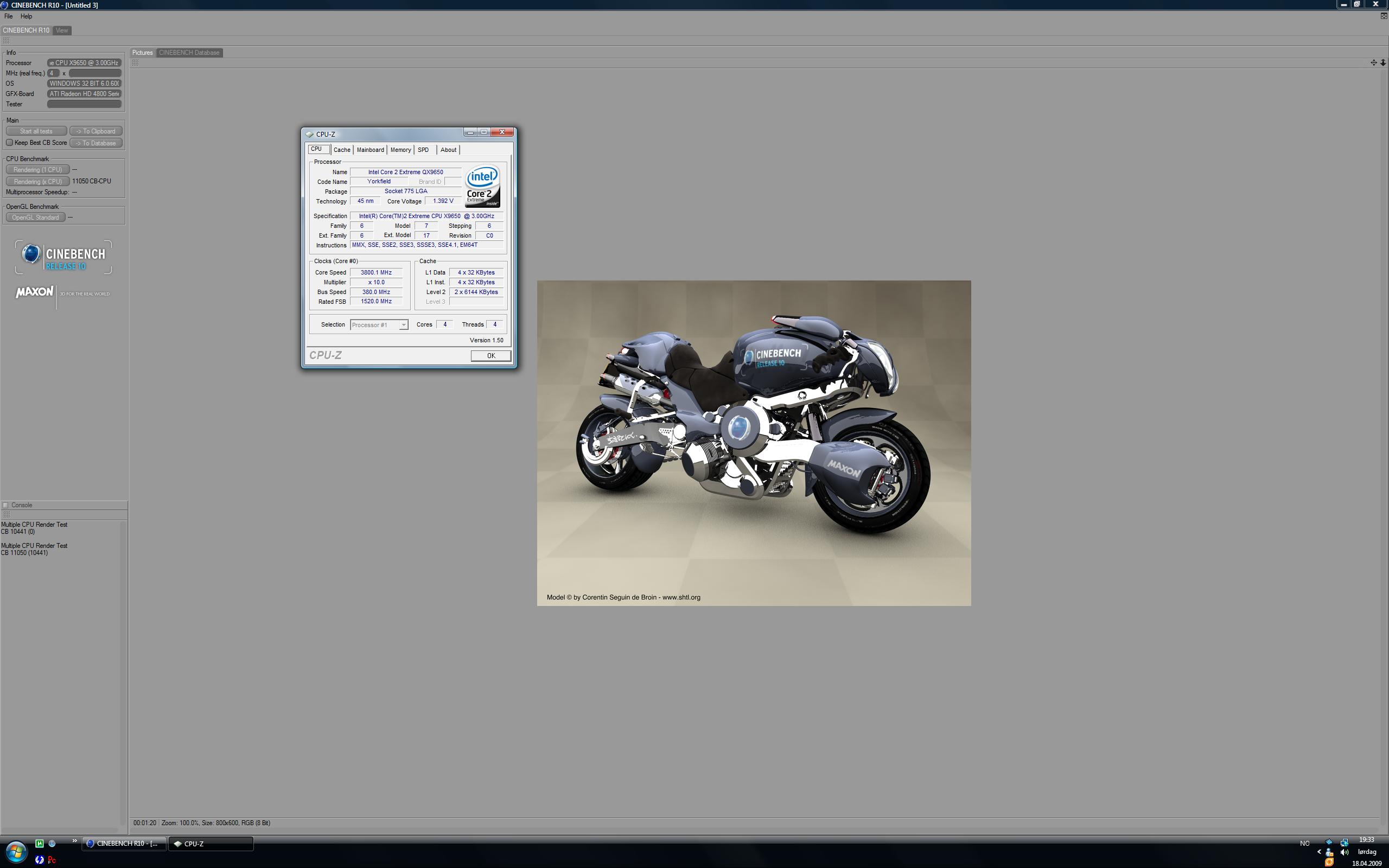Select the View tab

coord(62,30)
